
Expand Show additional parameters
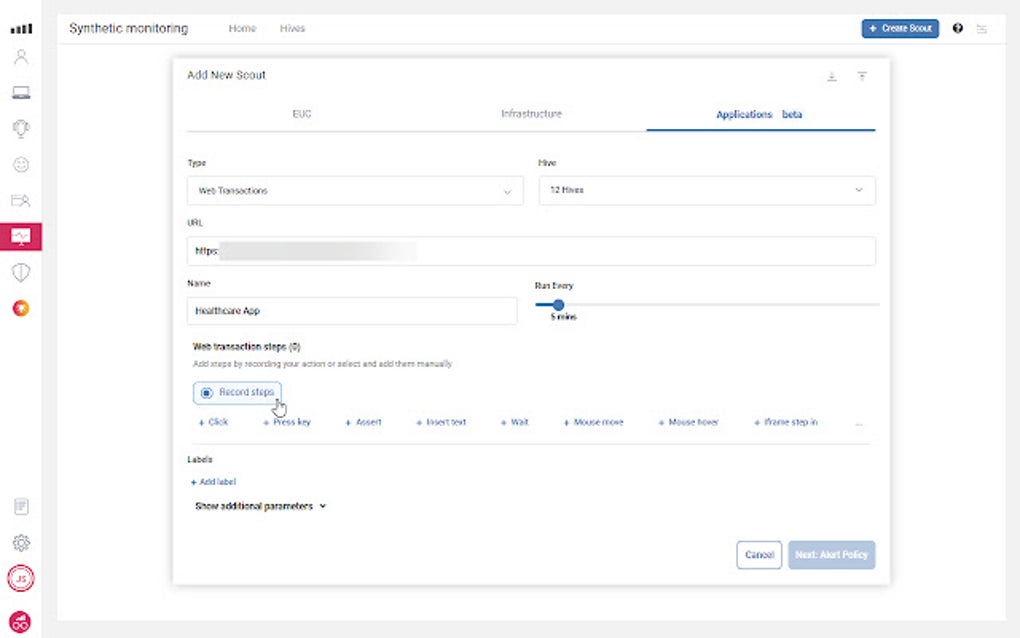pyautogui.click(x=258, y=505)
